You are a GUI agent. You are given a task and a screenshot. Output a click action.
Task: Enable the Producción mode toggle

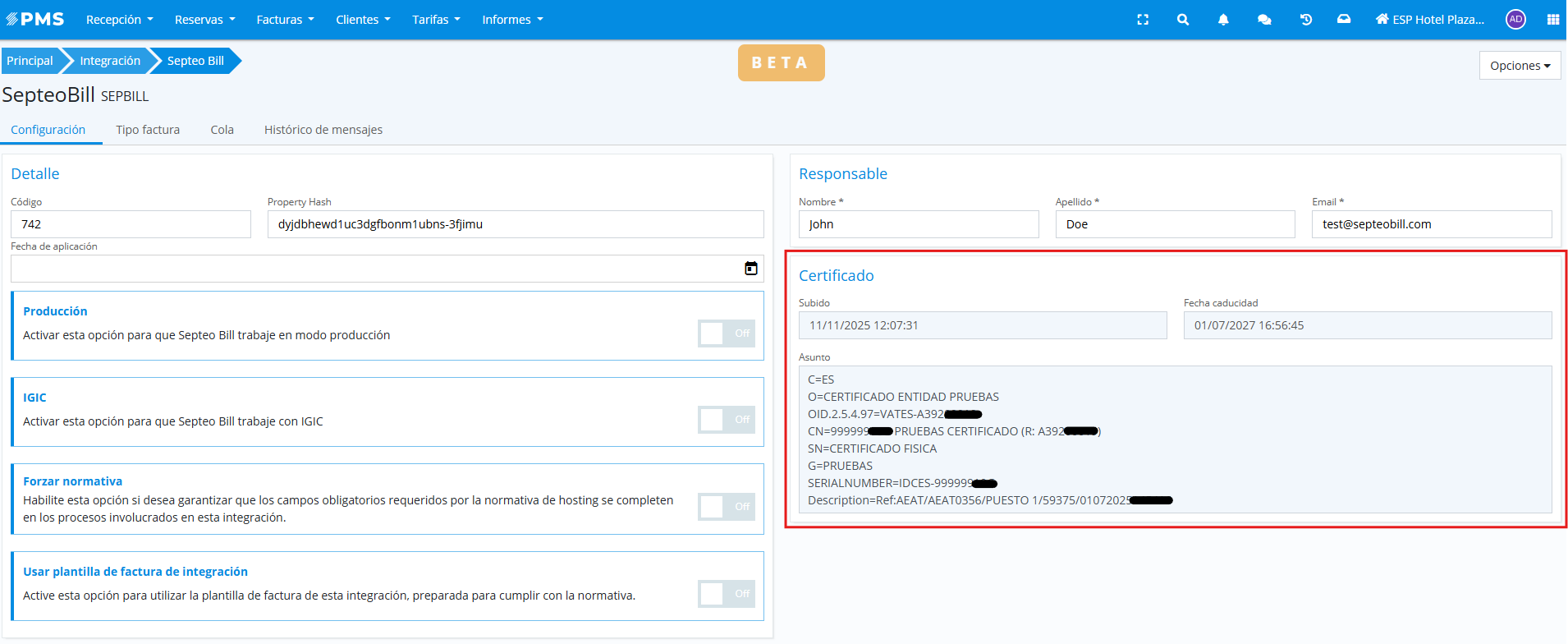726,333
